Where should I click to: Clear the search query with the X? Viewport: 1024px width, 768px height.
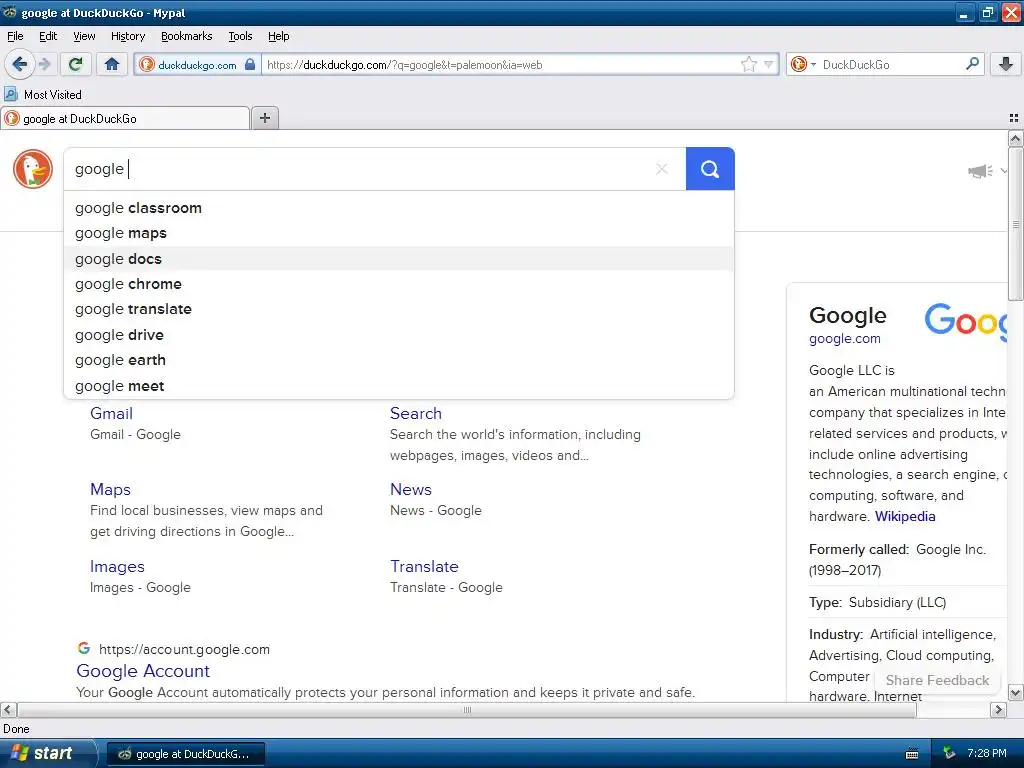(x=662, y=169)
